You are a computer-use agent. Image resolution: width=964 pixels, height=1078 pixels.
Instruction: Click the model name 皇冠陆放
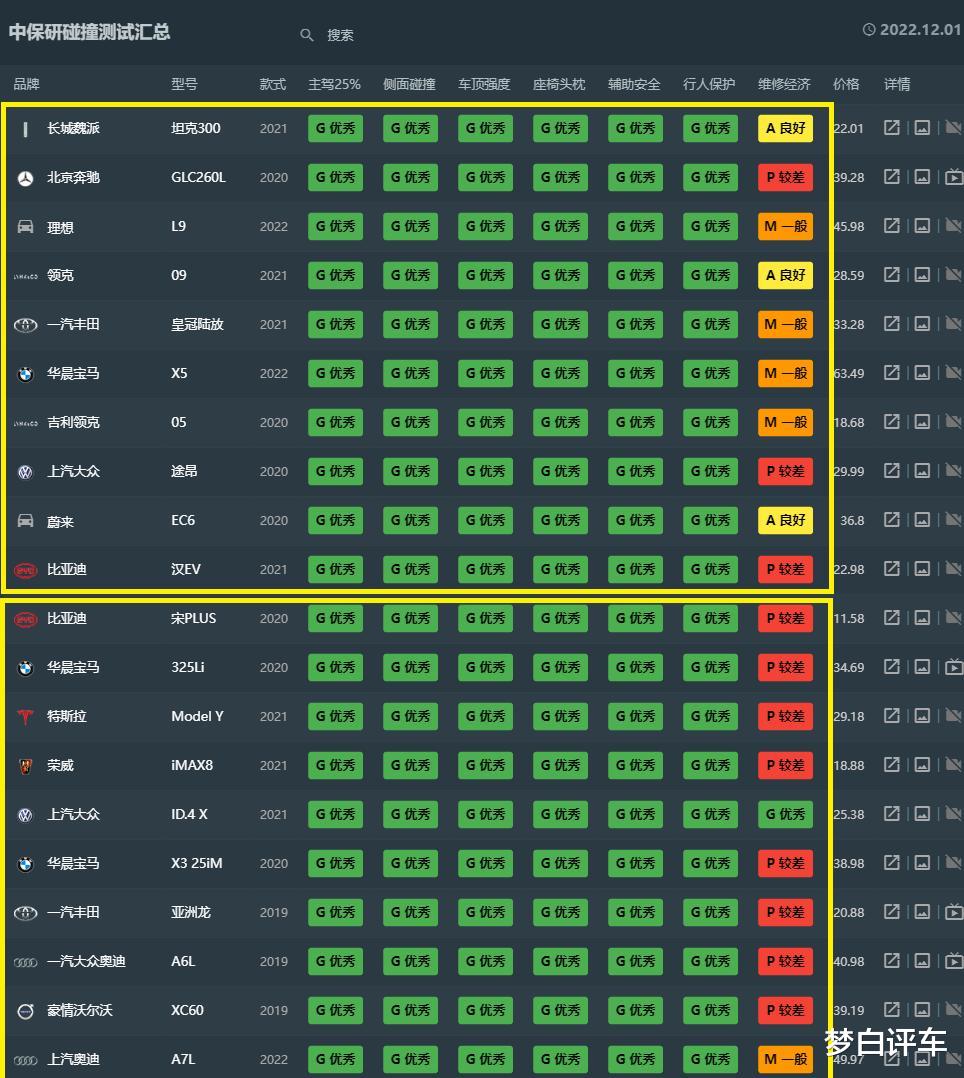coord(197,324)
